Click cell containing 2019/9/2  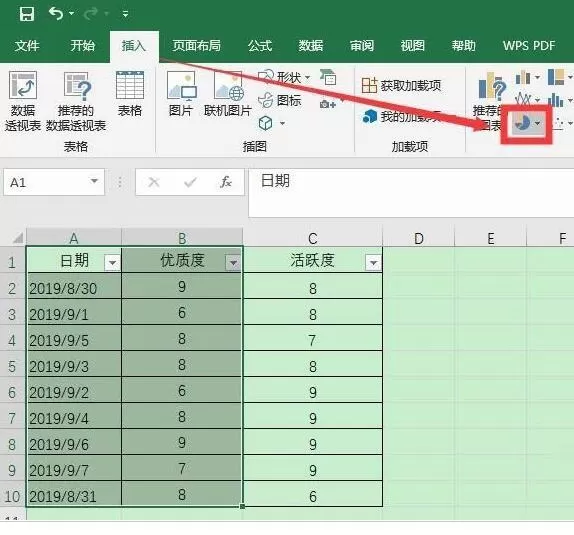[x=74, y=390]
